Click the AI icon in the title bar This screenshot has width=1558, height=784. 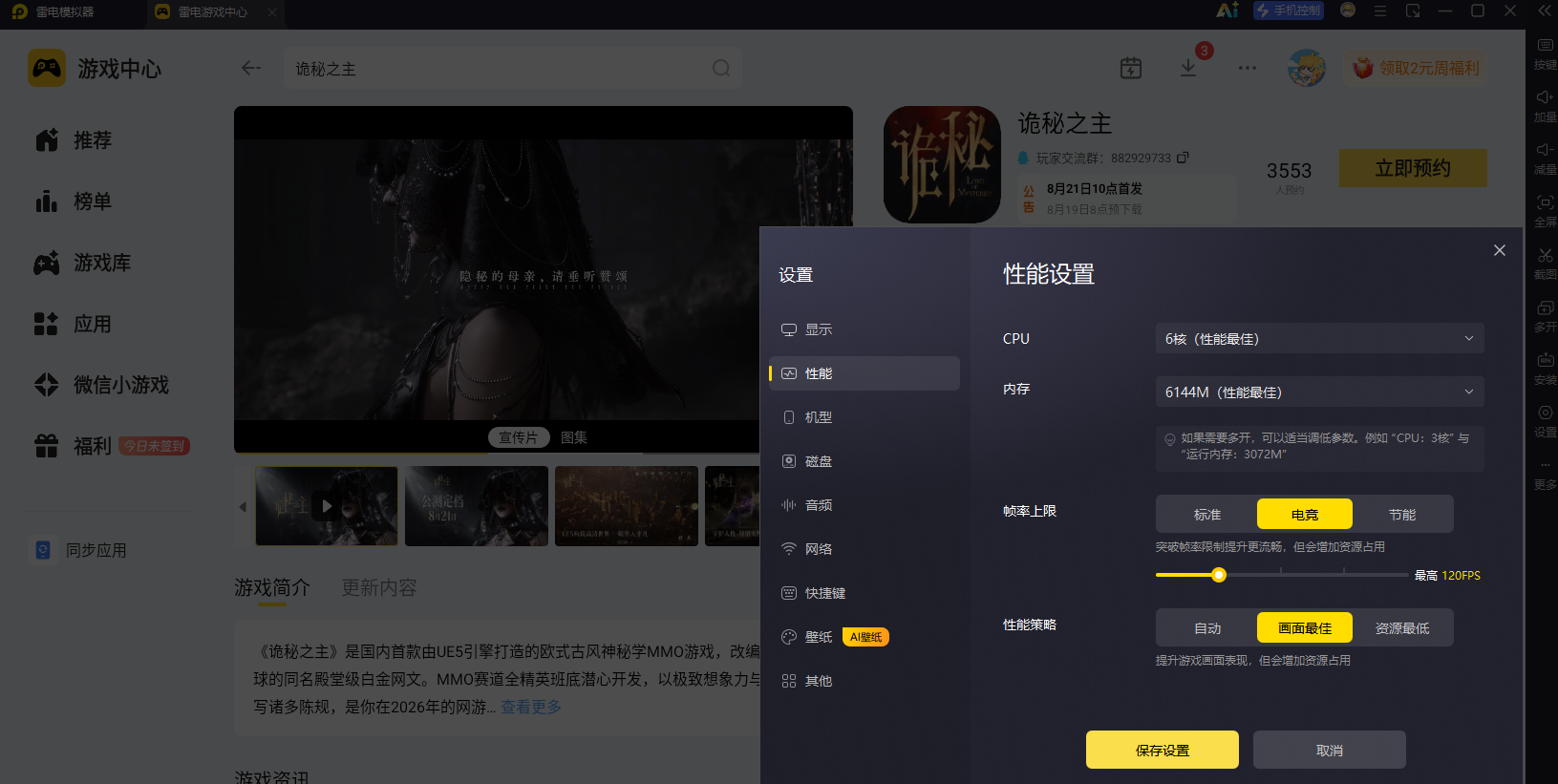1227,11
